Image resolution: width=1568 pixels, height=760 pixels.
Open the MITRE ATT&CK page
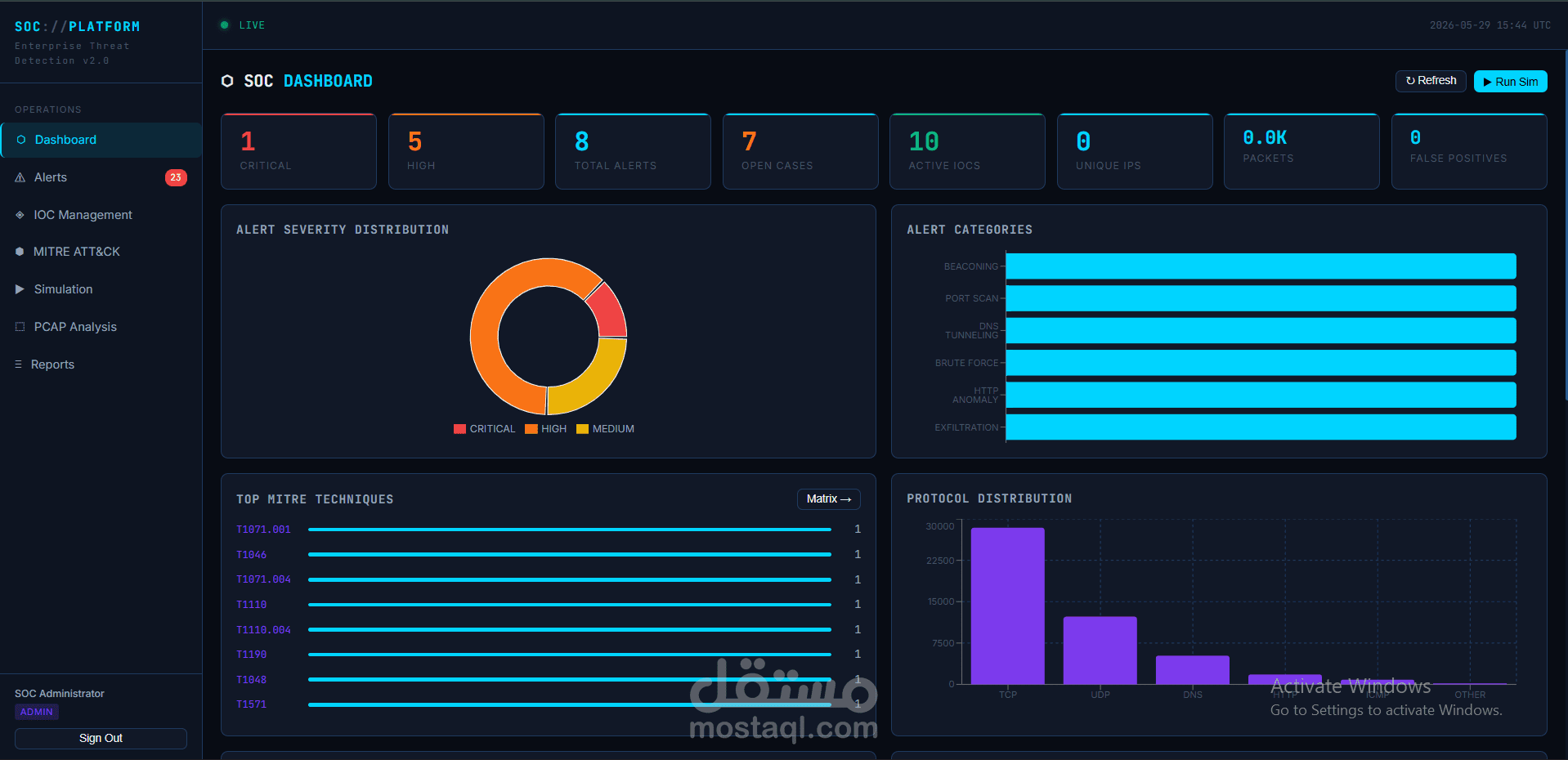[101, 252]
